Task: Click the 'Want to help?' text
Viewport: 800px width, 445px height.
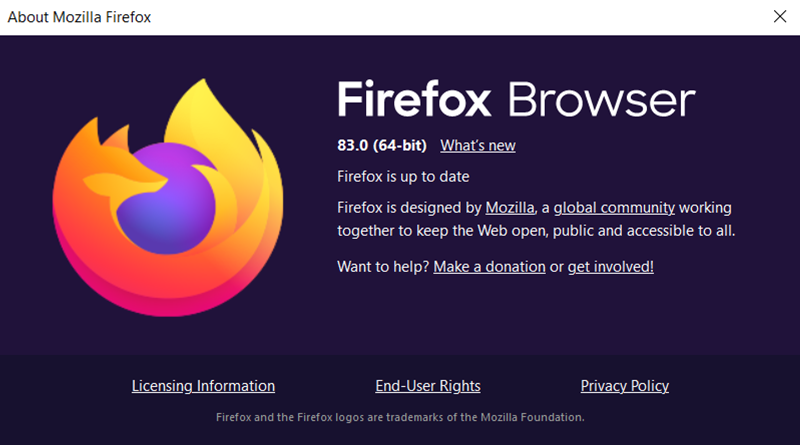Action: [x=383, y=266]
